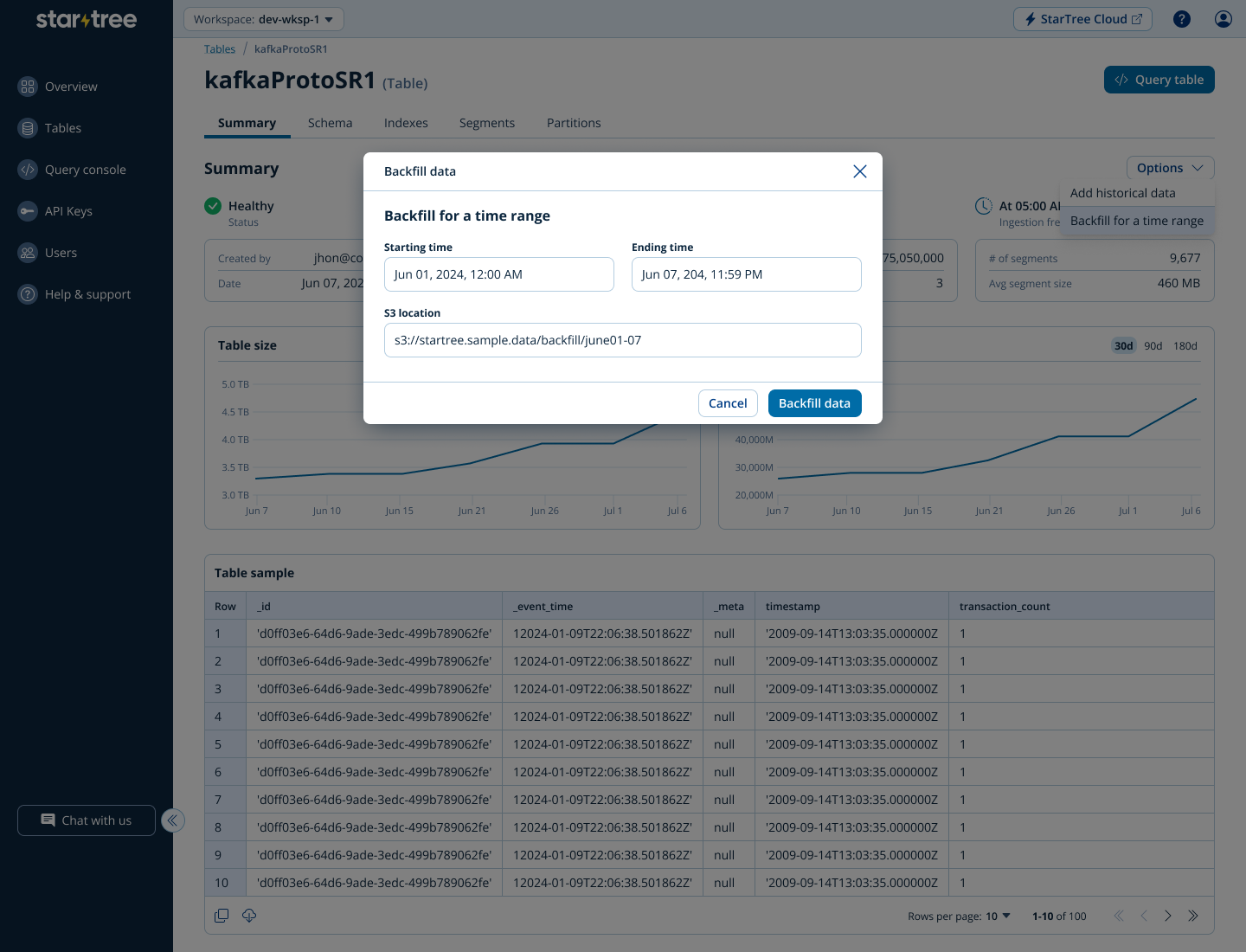Screen dimensions: 1246x952
Task: Click the copy table sample icon
Action: (x=222, y=916)
